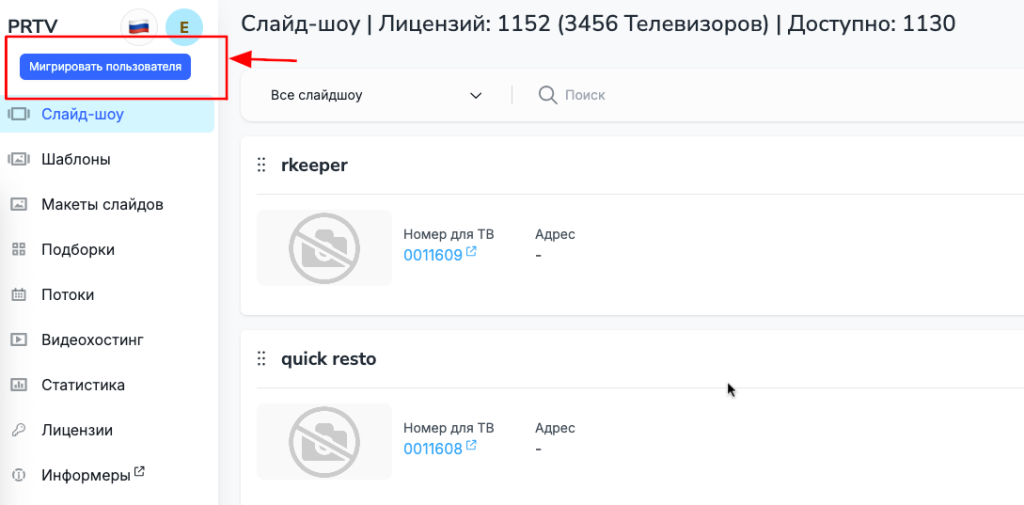Click the Шаблоны sidebar icon
The width and height of the screenshot is (1024, 505).
[x=18, y=159]
